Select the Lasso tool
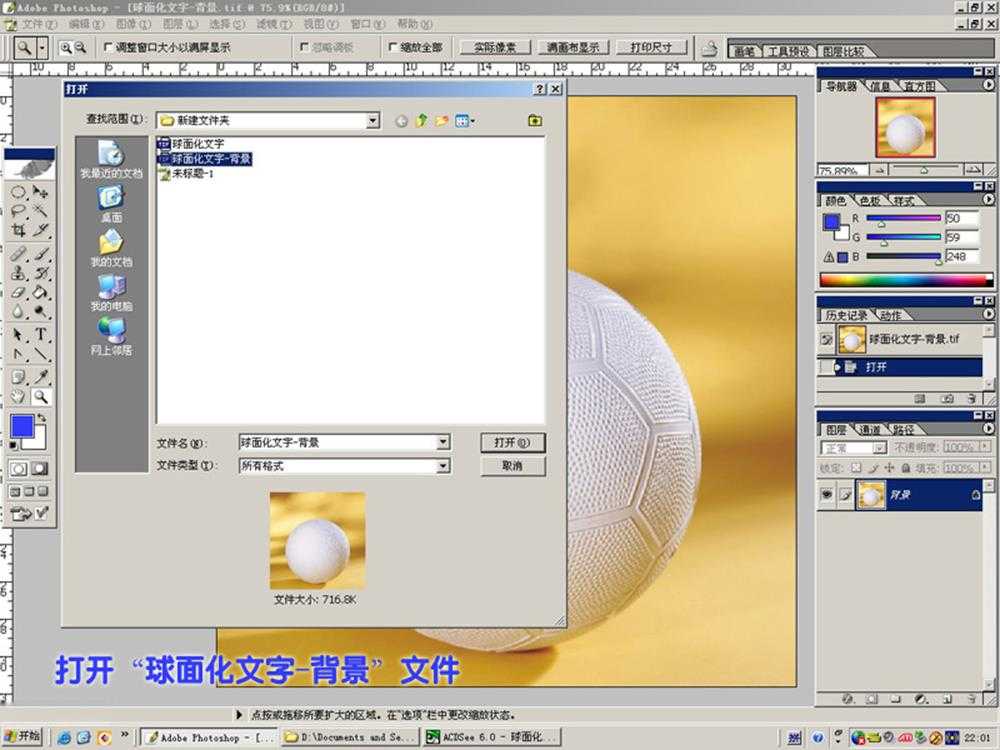1000x750 pixels. pyautogui.click(x=18, y=211)
